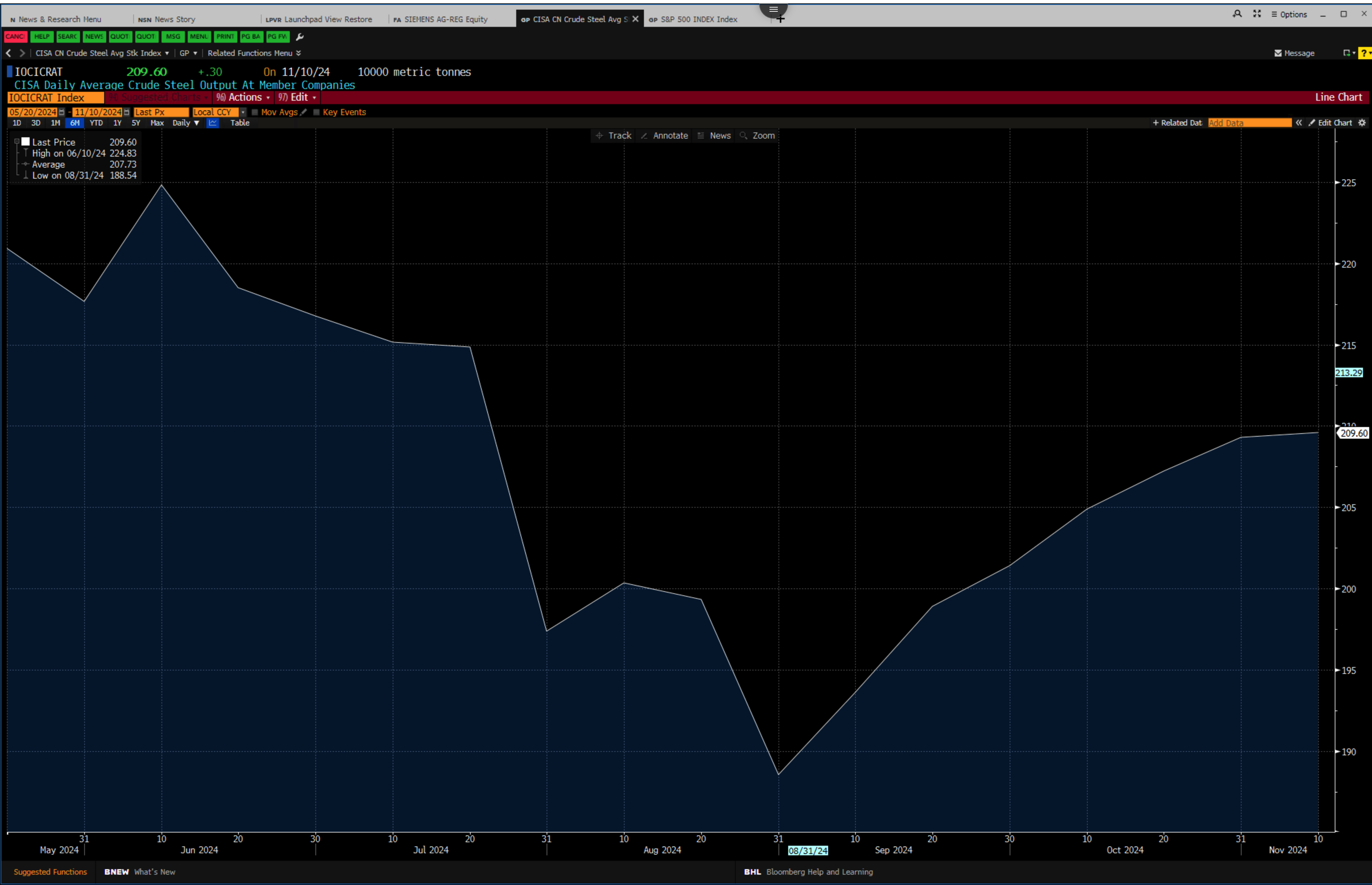The image size is (1372, 885).
Task: Select the 1M time range
Action: (55, 123)
